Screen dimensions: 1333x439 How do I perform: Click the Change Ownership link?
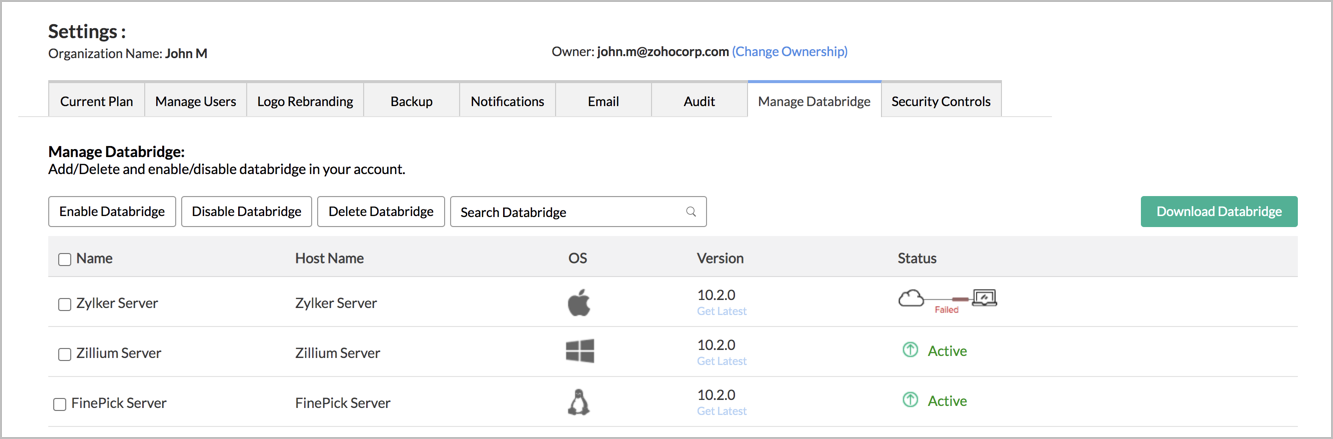pos(790,51)
